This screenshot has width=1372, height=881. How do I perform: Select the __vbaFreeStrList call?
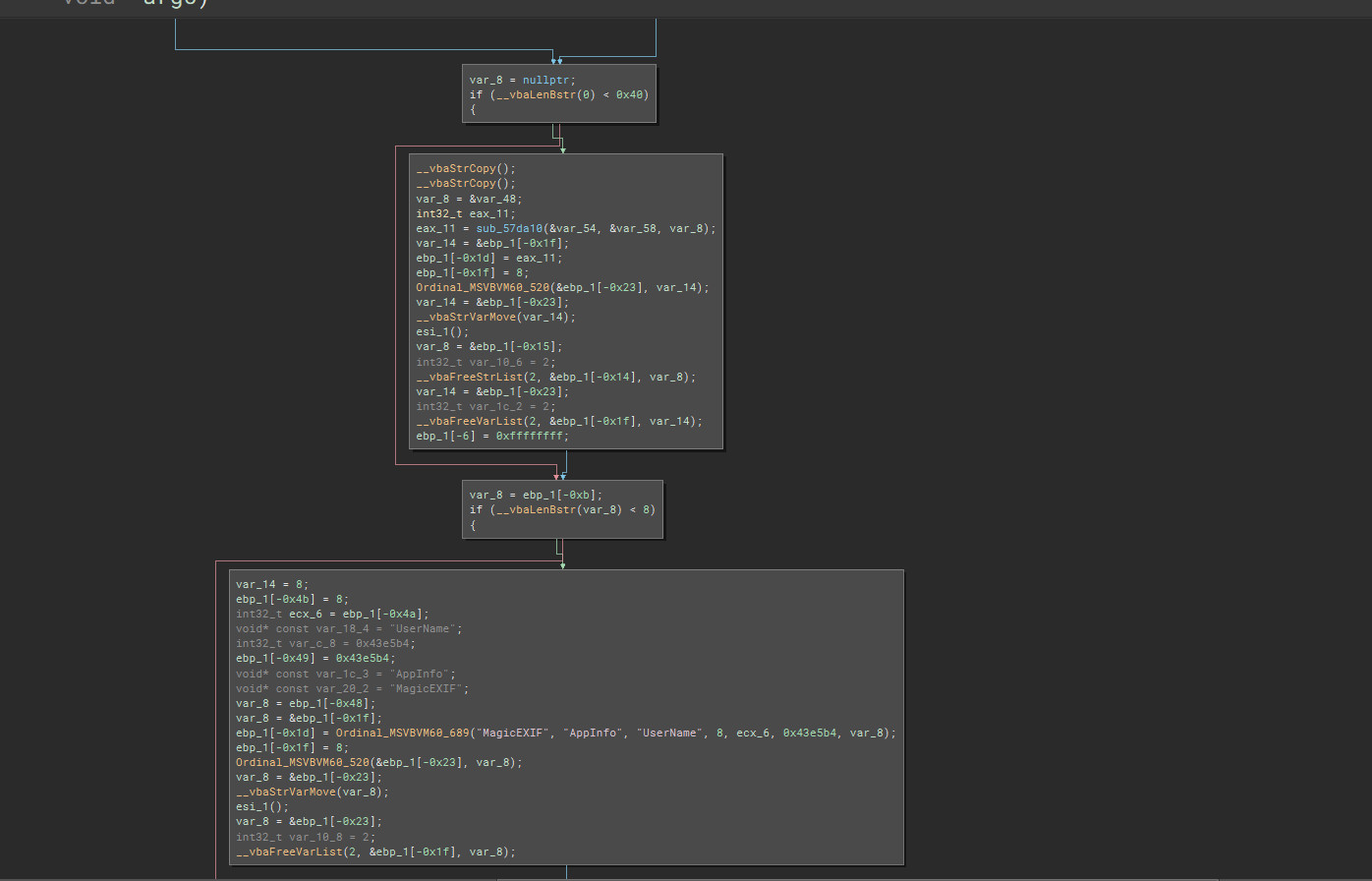click(469, 377)
